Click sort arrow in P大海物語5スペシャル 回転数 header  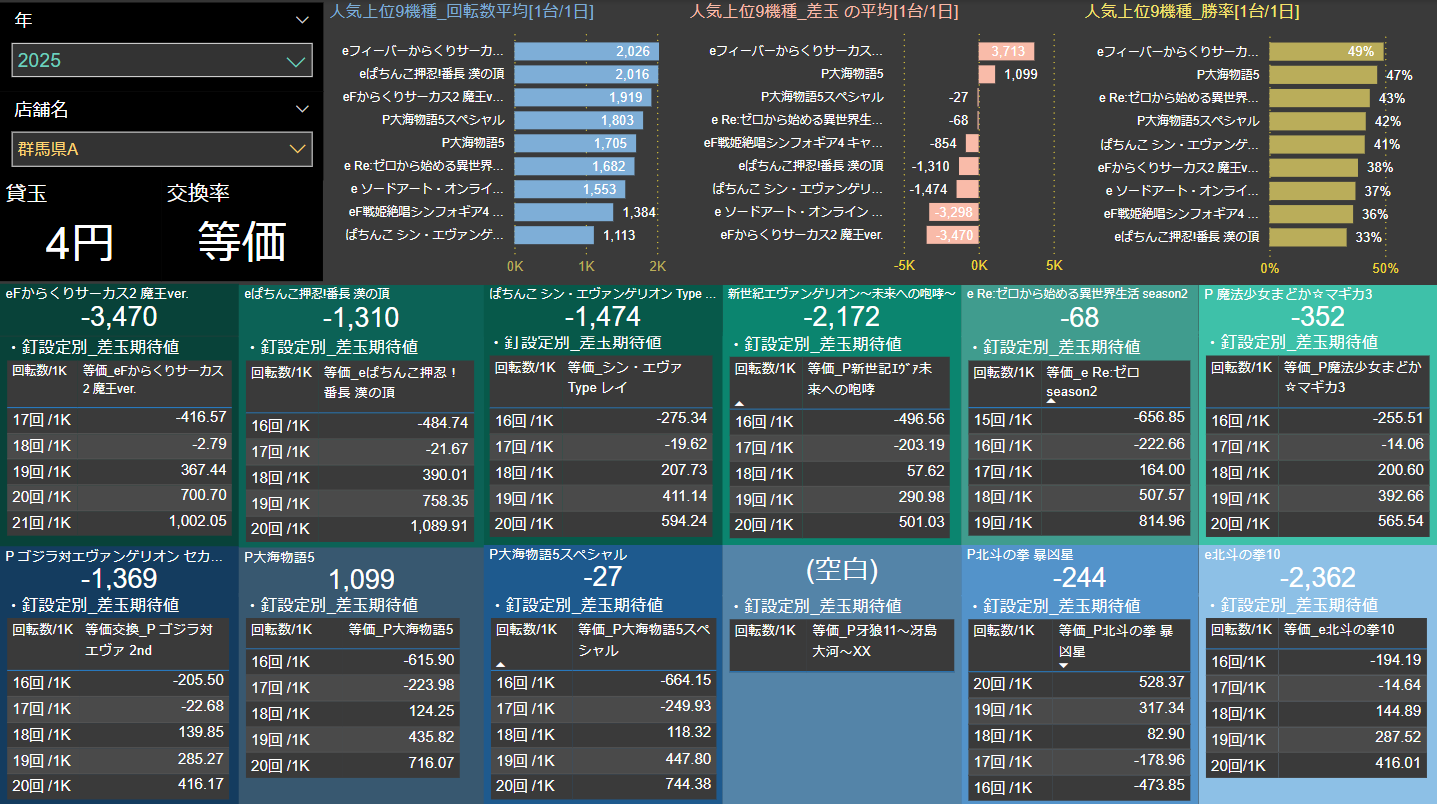[x=500, y=663]
